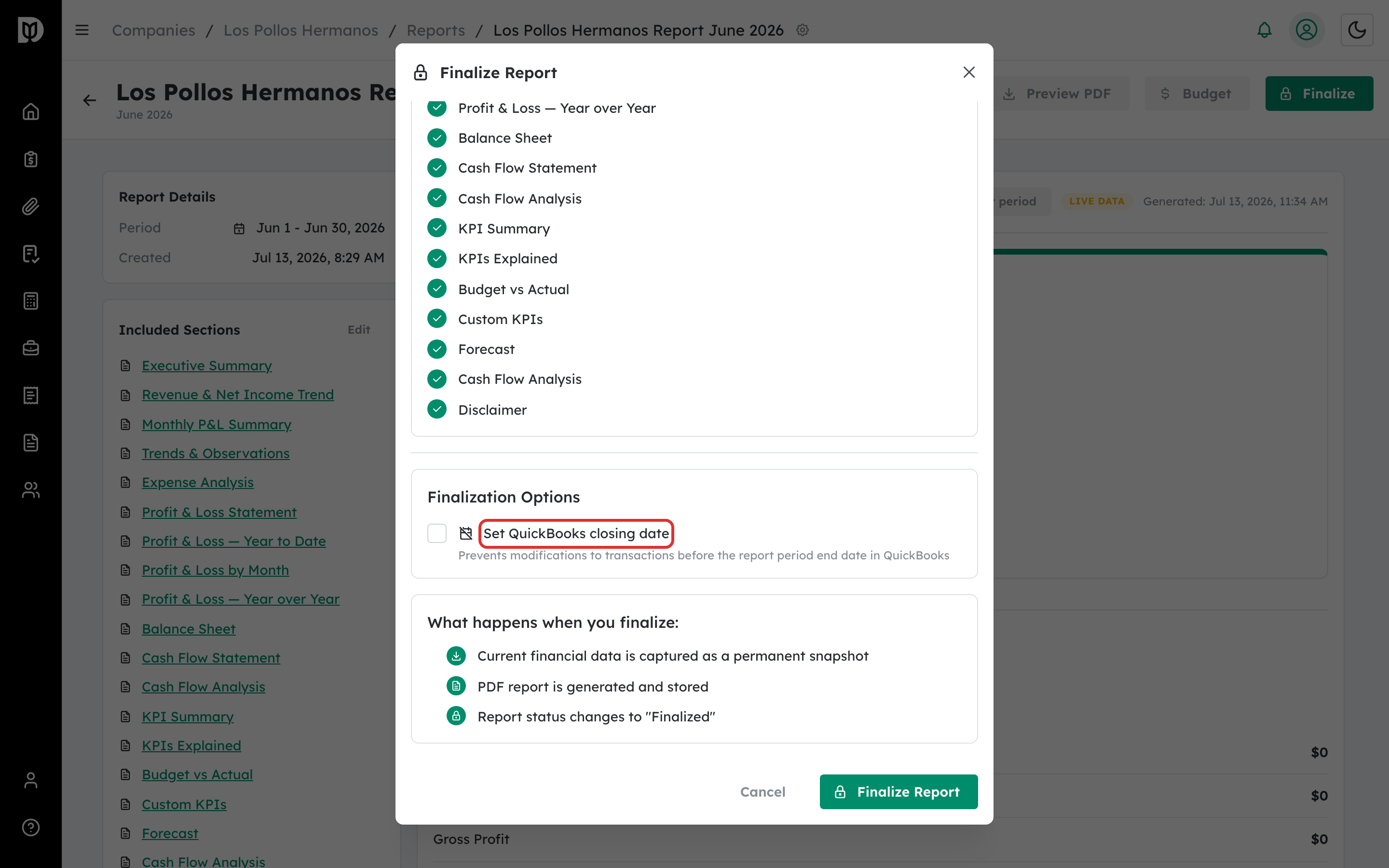Open the hamburger menu icon

(x=82, y=30)
